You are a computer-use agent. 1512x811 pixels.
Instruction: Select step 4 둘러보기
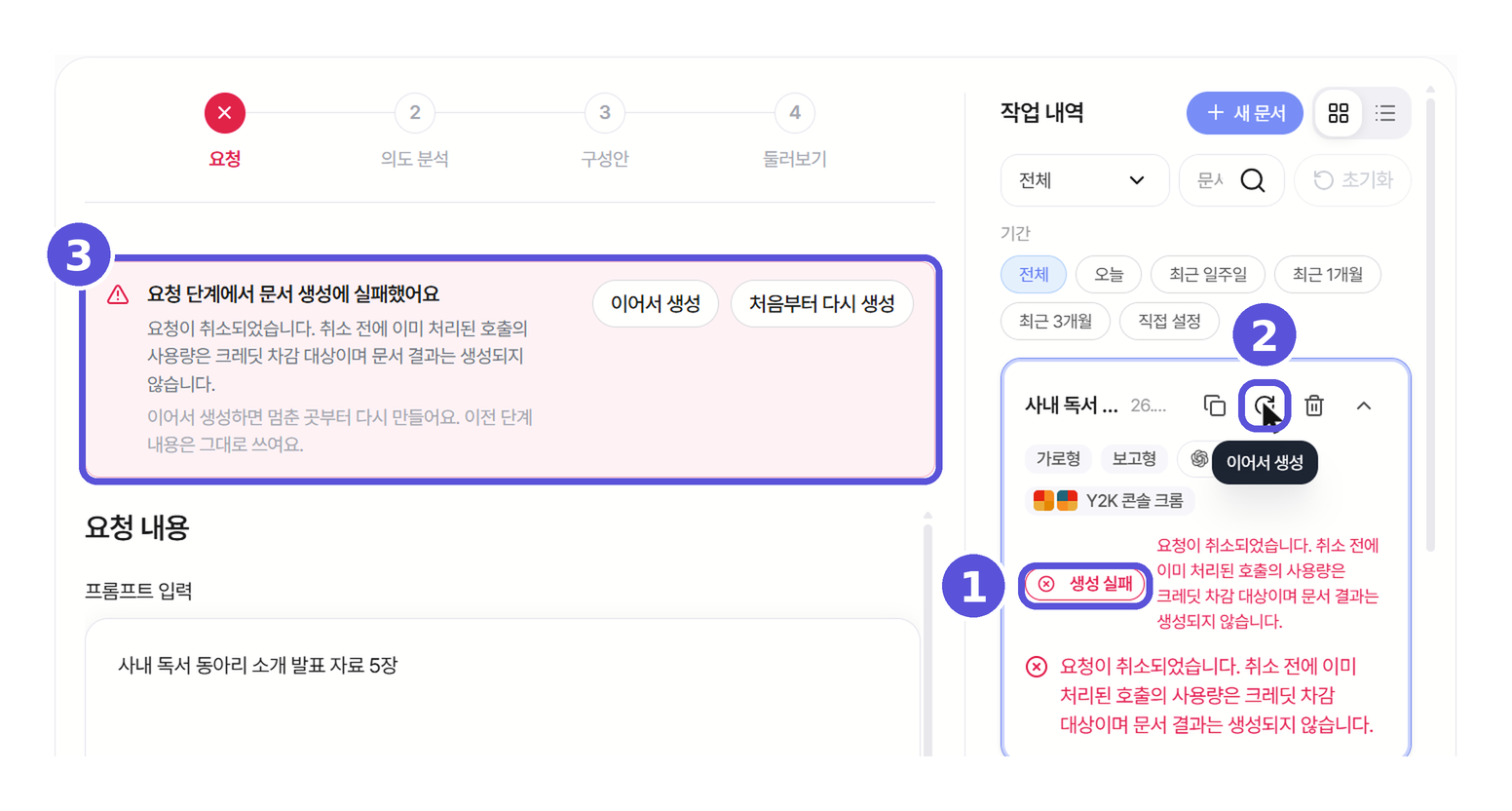794,113
